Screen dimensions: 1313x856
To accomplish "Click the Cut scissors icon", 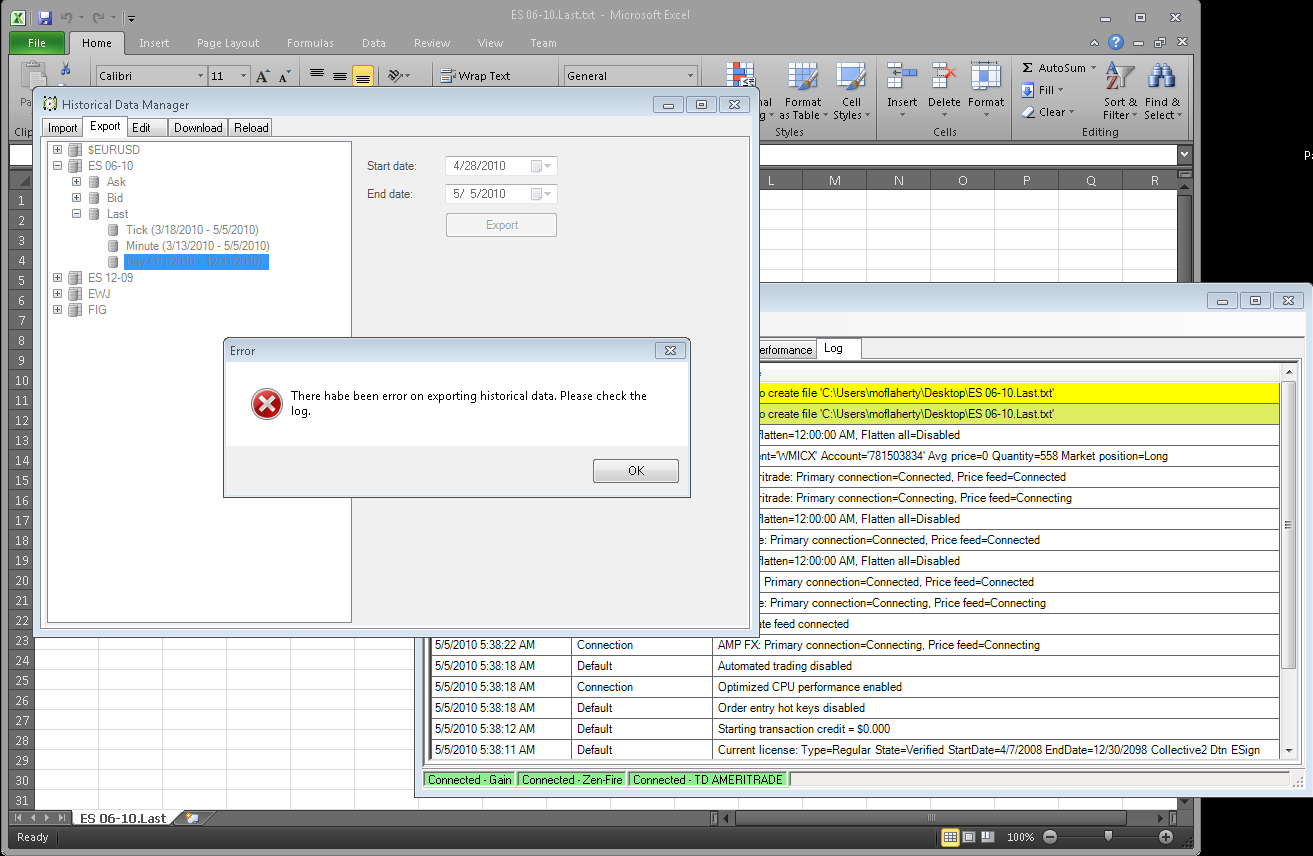I will pos(65,69).
